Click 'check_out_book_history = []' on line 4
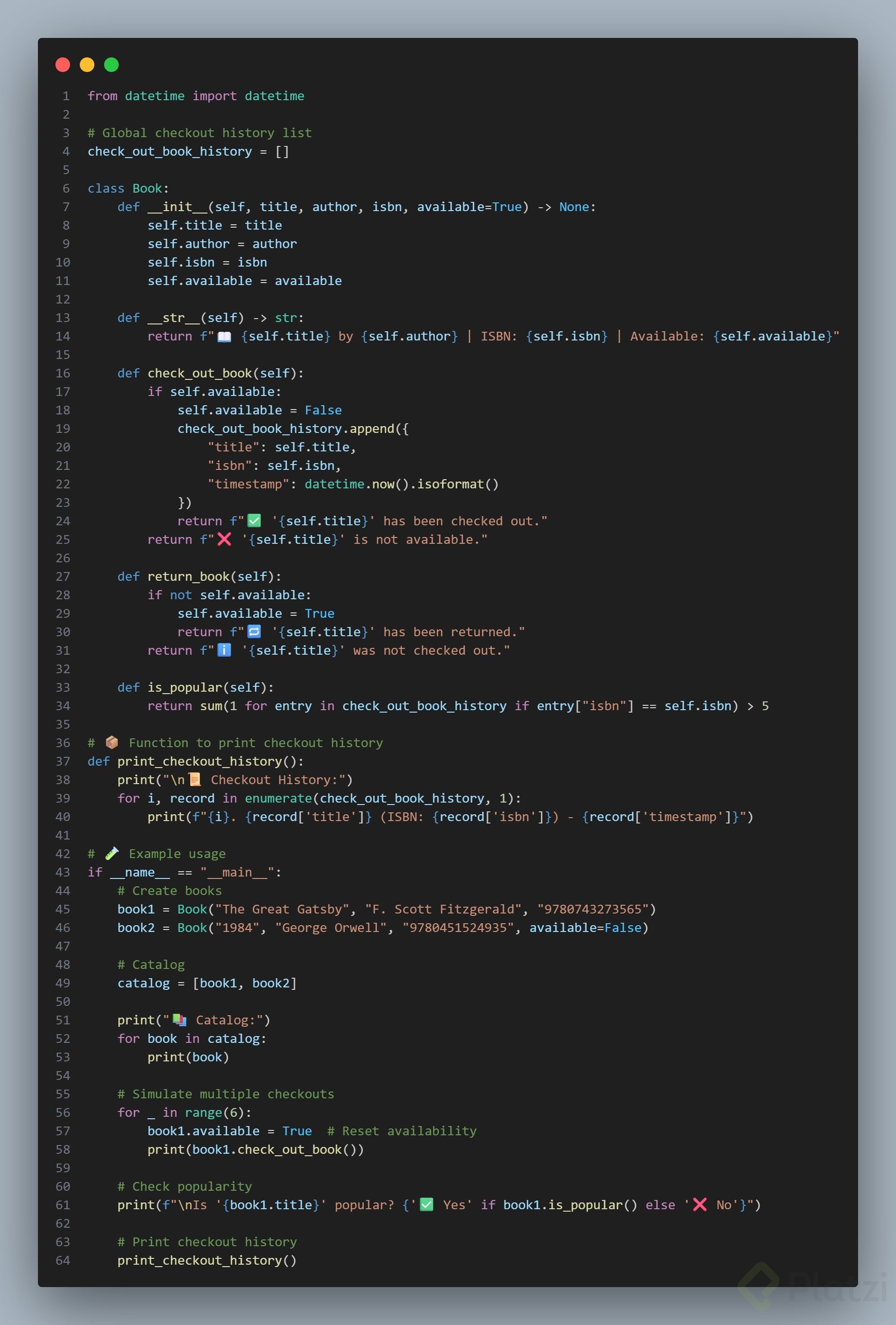The image size is (896, 1325). (189, 151)
